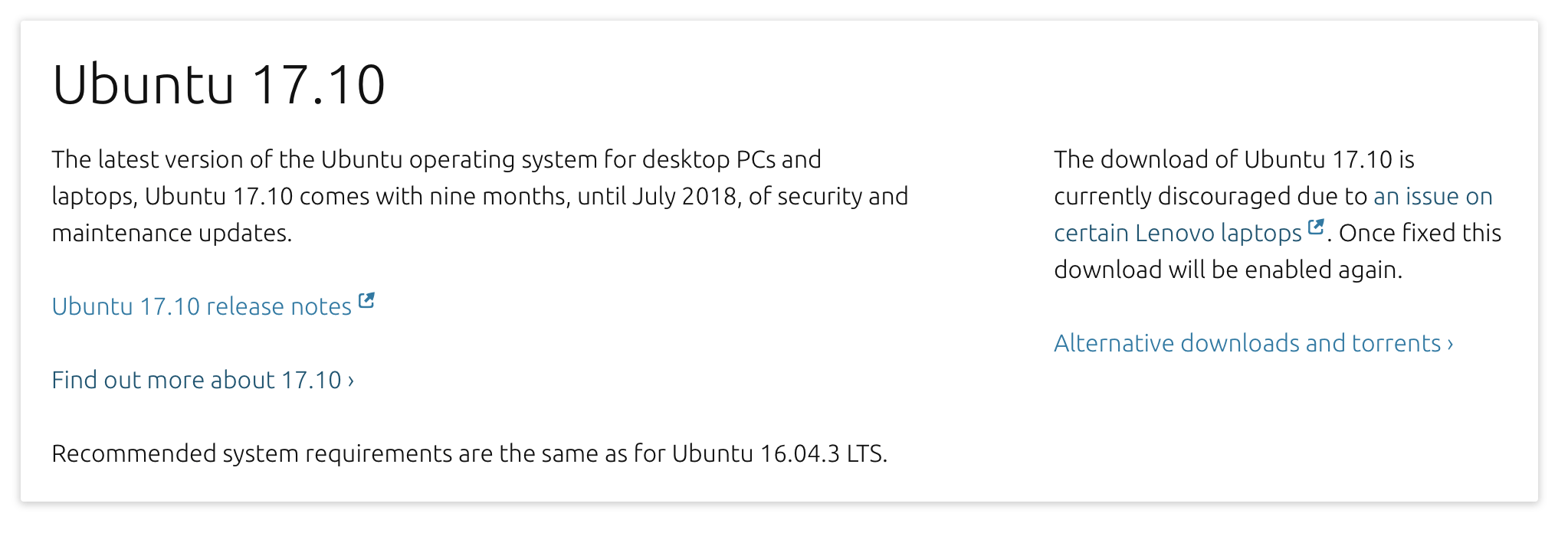Click external-link icon after 'Lenovo laptops'
The image size is (1568, 533).
(x=1316, y=227)
